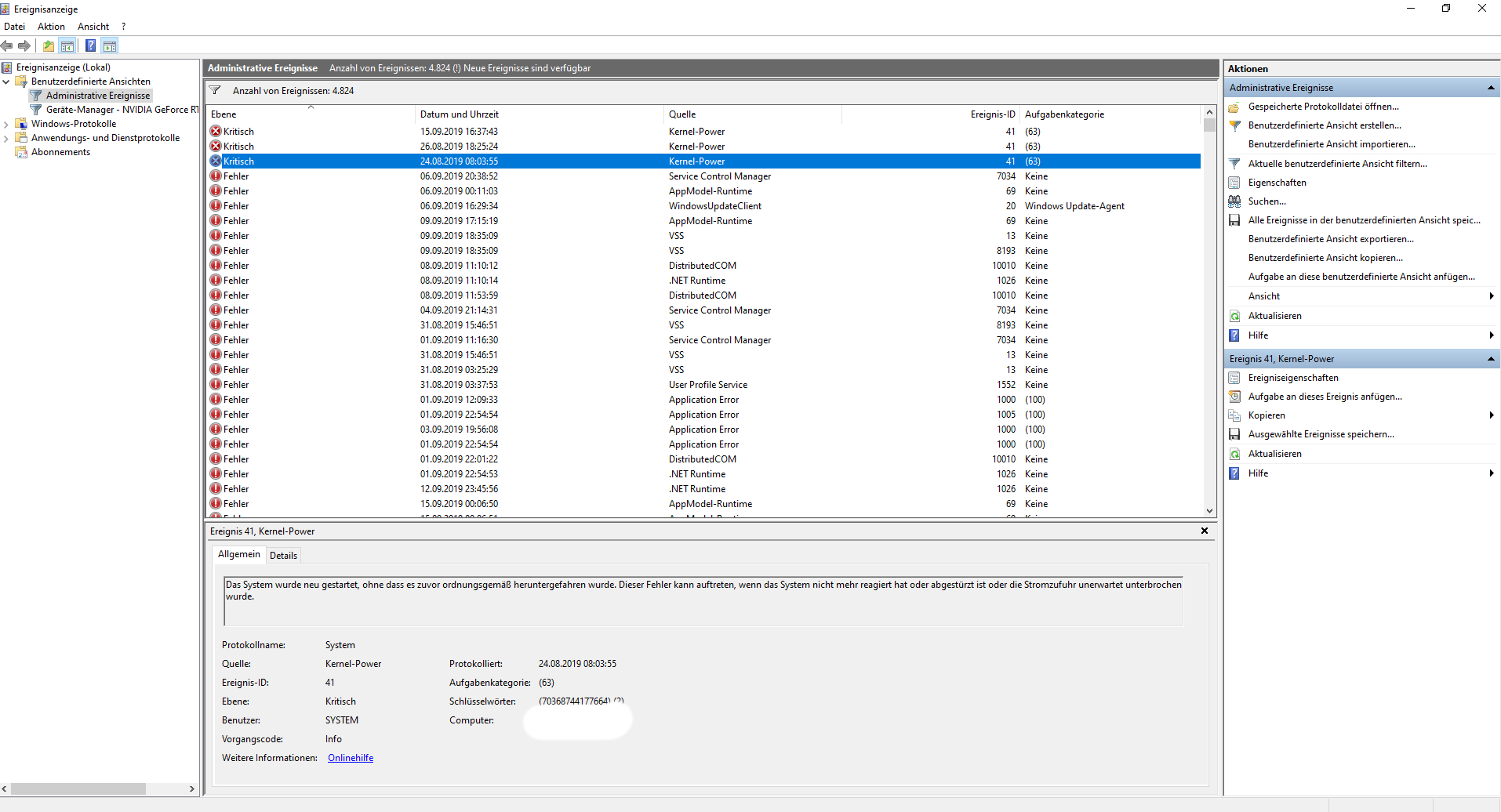Click Benutzerdefinierte Ansicht kopieren
This screenshot has height=812, width=1501.
(1325, 258)
